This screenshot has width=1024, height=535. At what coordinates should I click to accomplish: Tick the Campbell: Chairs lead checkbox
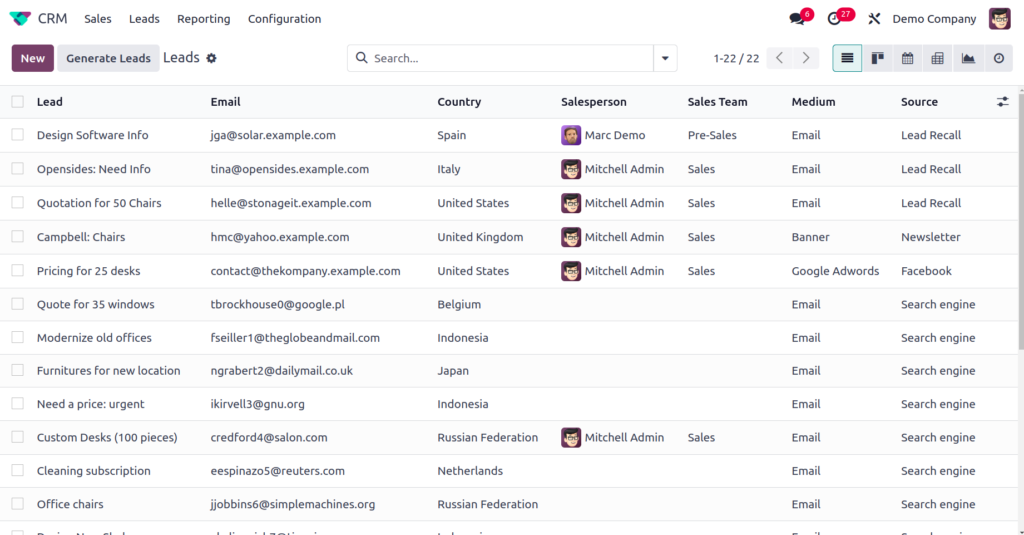[18, 237]
